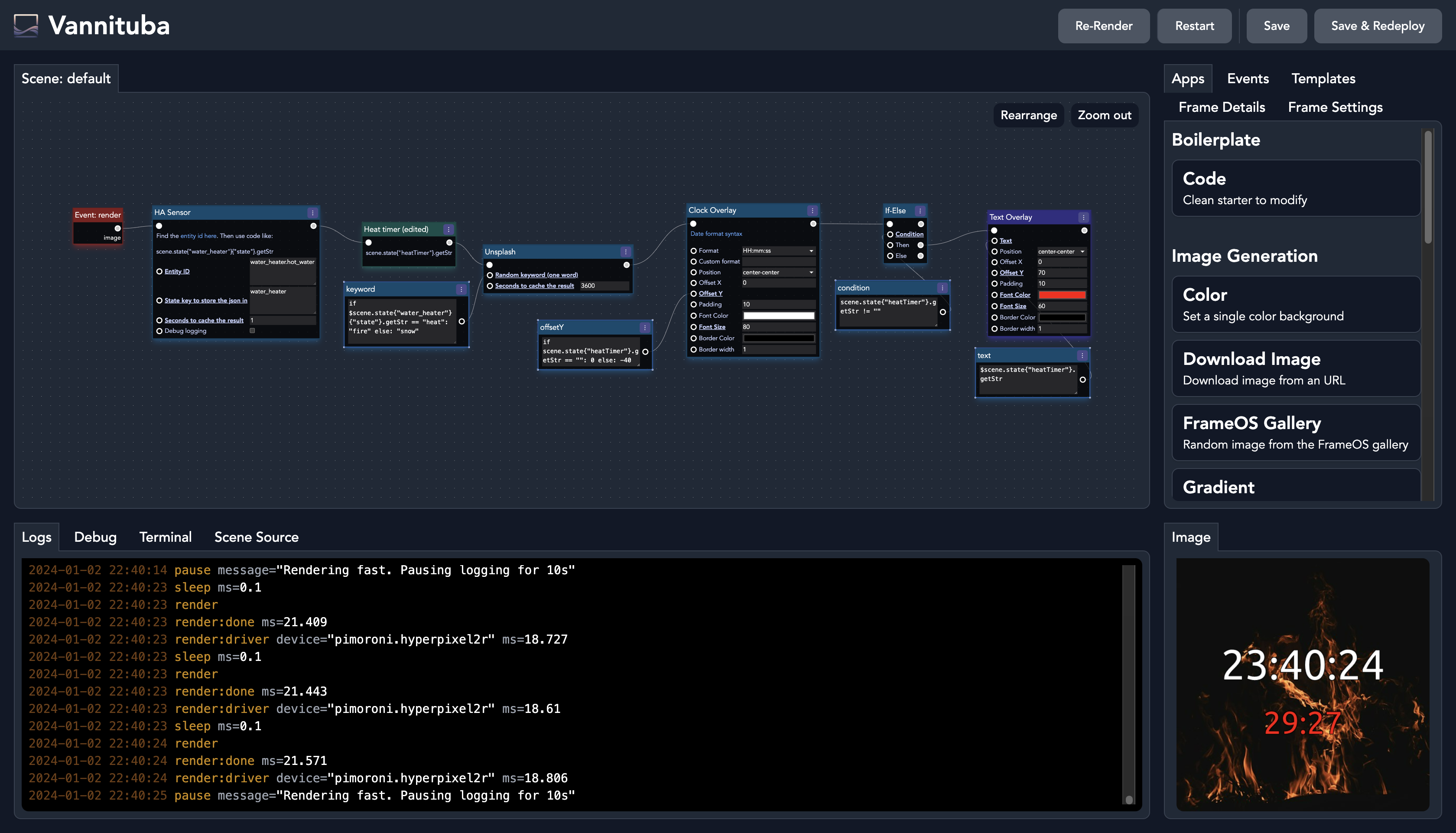The height and width of the screenshot is (833, 1456).
Task: Open the HA Sensor node options menu
Action: pyautogui.click(x=312, y=213)
